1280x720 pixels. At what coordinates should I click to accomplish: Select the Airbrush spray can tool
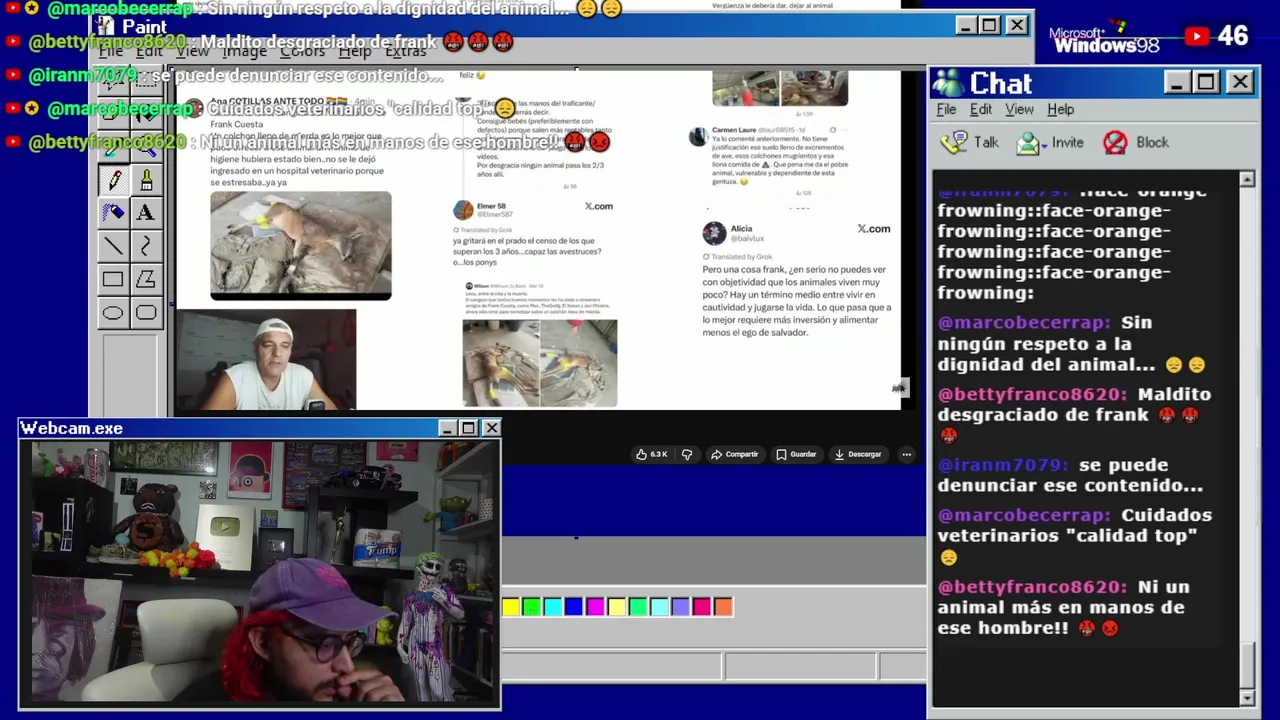pyautogui.click(x=113, y=212)
